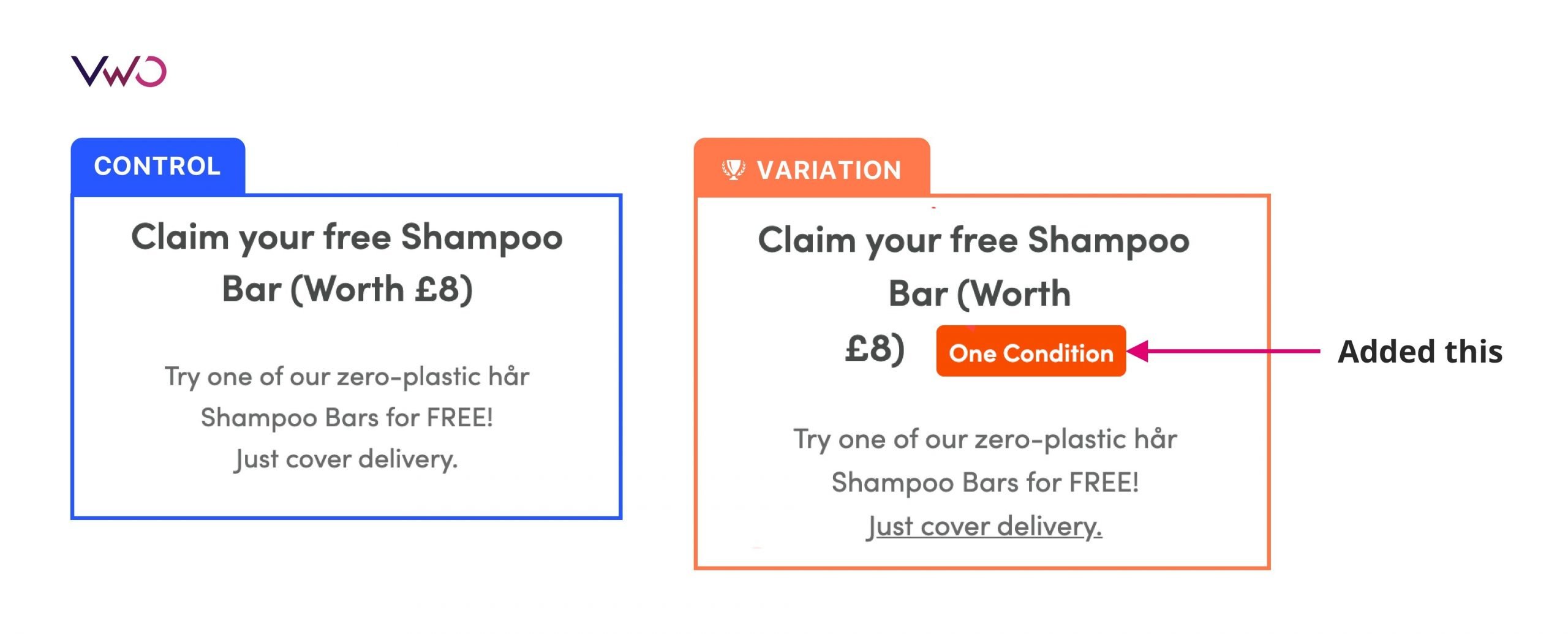Click Claim your free Shampoo in Variation box
This screenshot has width=1568, height=634.
point(973,240)
